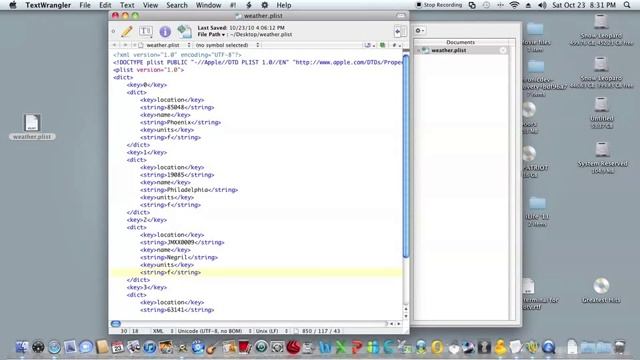Click vertical scroll down arrow
Image resolution: width=640 pixels, height=360 pixels.
[406, 316]
